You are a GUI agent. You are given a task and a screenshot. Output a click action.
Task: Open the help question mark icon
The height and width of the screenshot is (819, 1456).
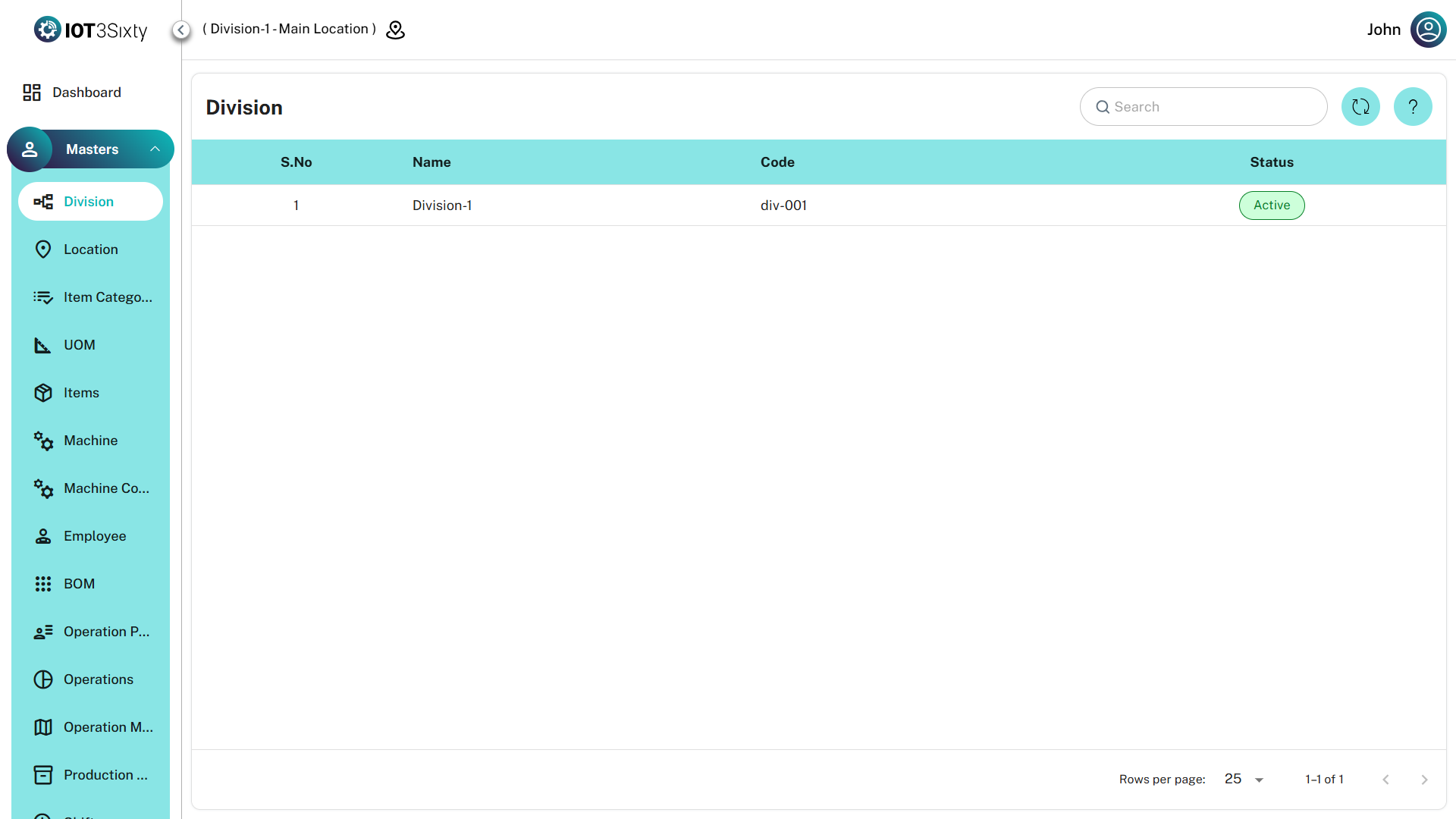point(1413,107)
